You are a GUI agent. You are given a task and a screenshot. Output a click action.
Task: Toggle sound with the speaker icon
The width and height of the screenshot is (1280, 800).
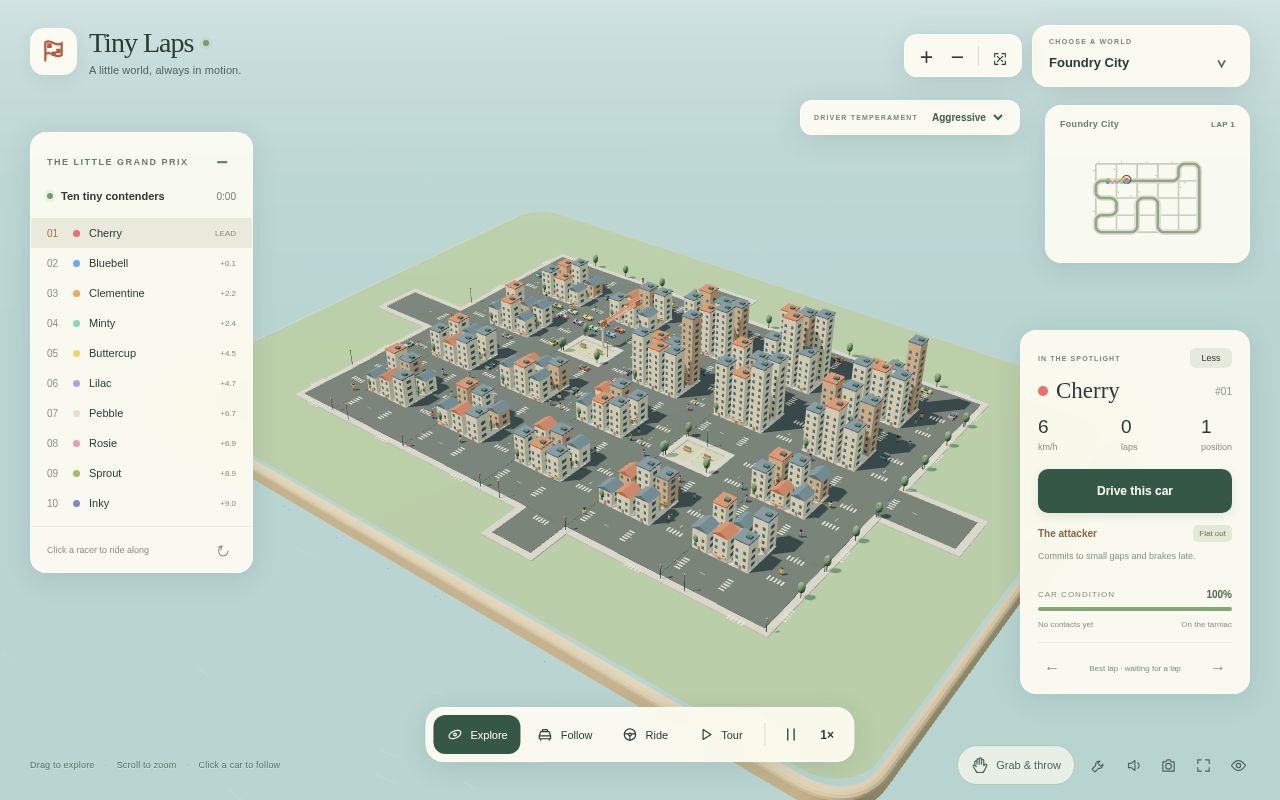click(1134, 765)
